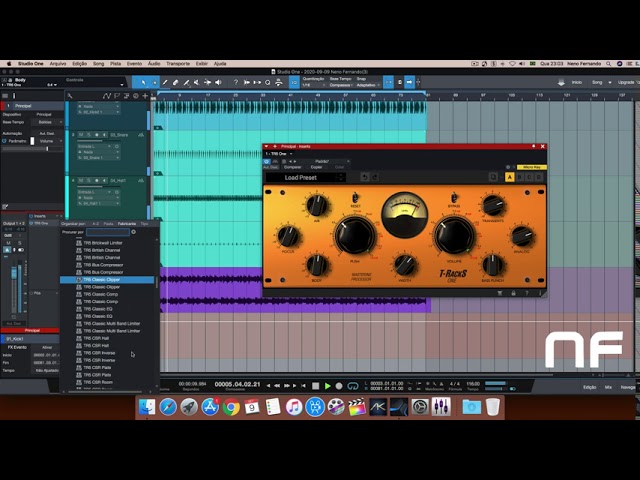Mute the 04_Hat1 track

coord(81,180)
